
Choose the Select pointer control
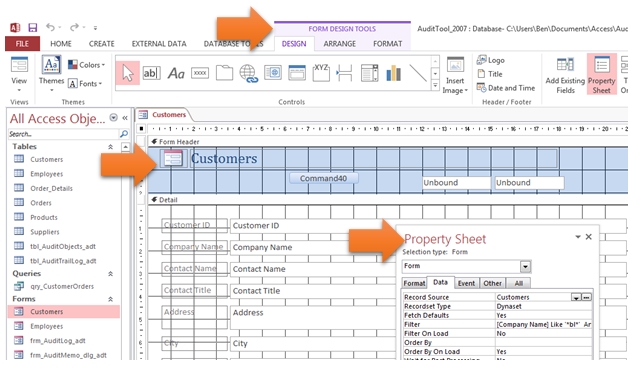(128, 74)
